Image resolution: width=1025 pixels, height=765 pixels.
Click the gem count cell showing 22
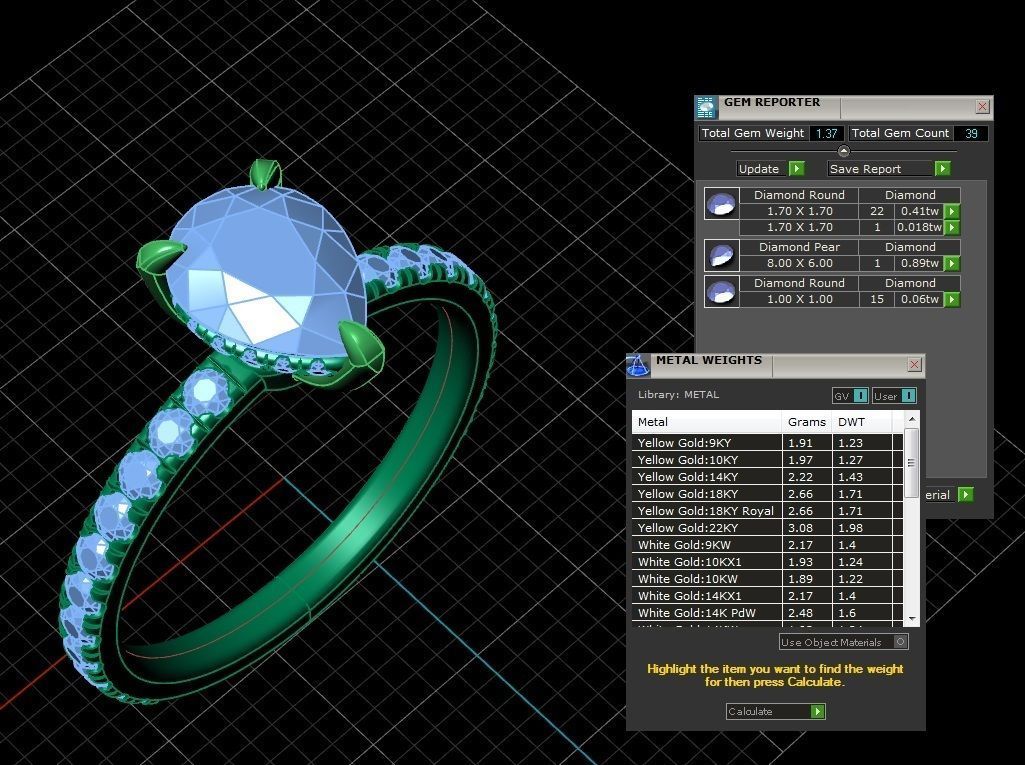pos(877,211)
